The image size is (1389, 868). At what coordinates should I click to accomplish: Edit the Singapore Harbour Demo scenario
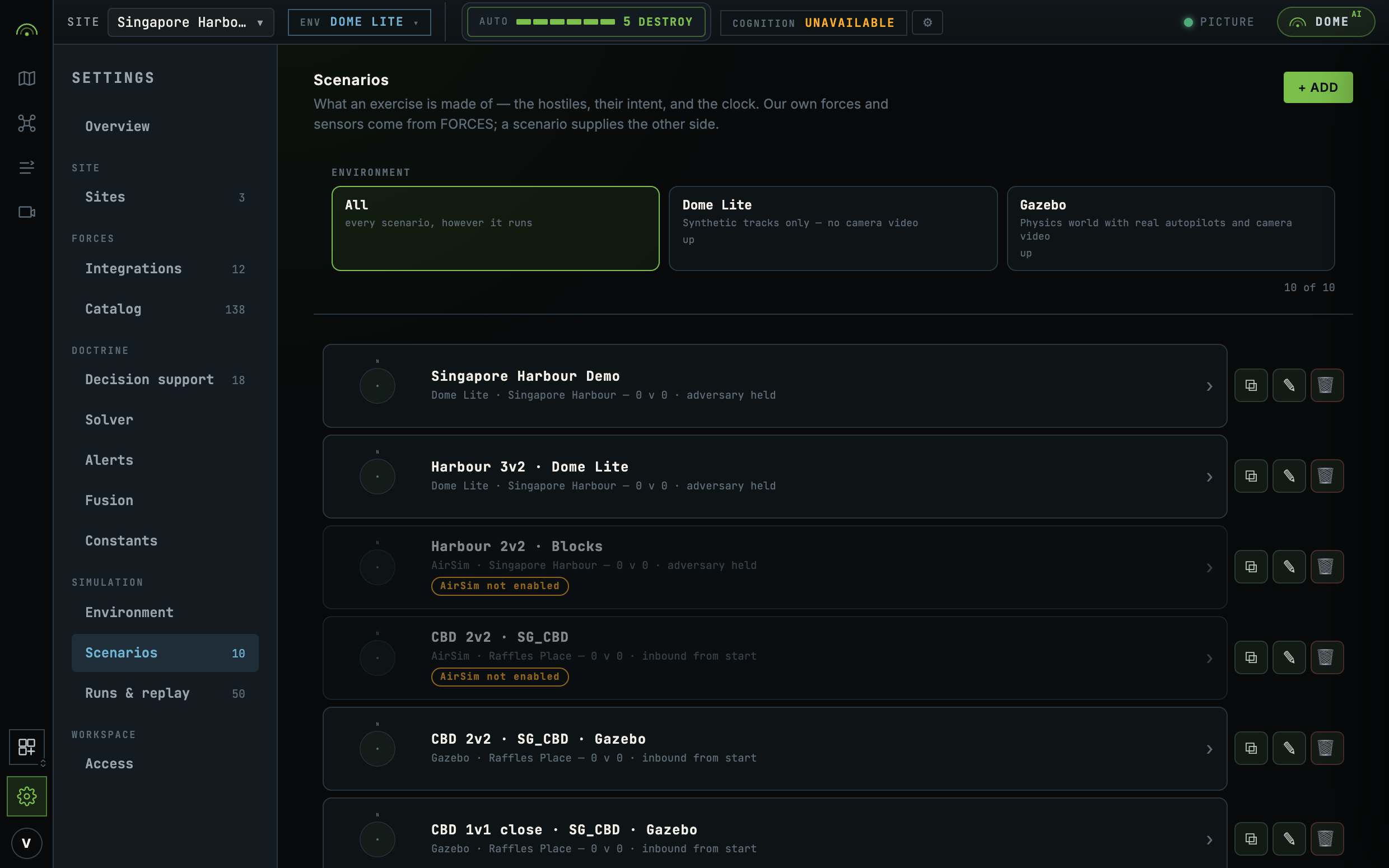tap(1289, 385)
